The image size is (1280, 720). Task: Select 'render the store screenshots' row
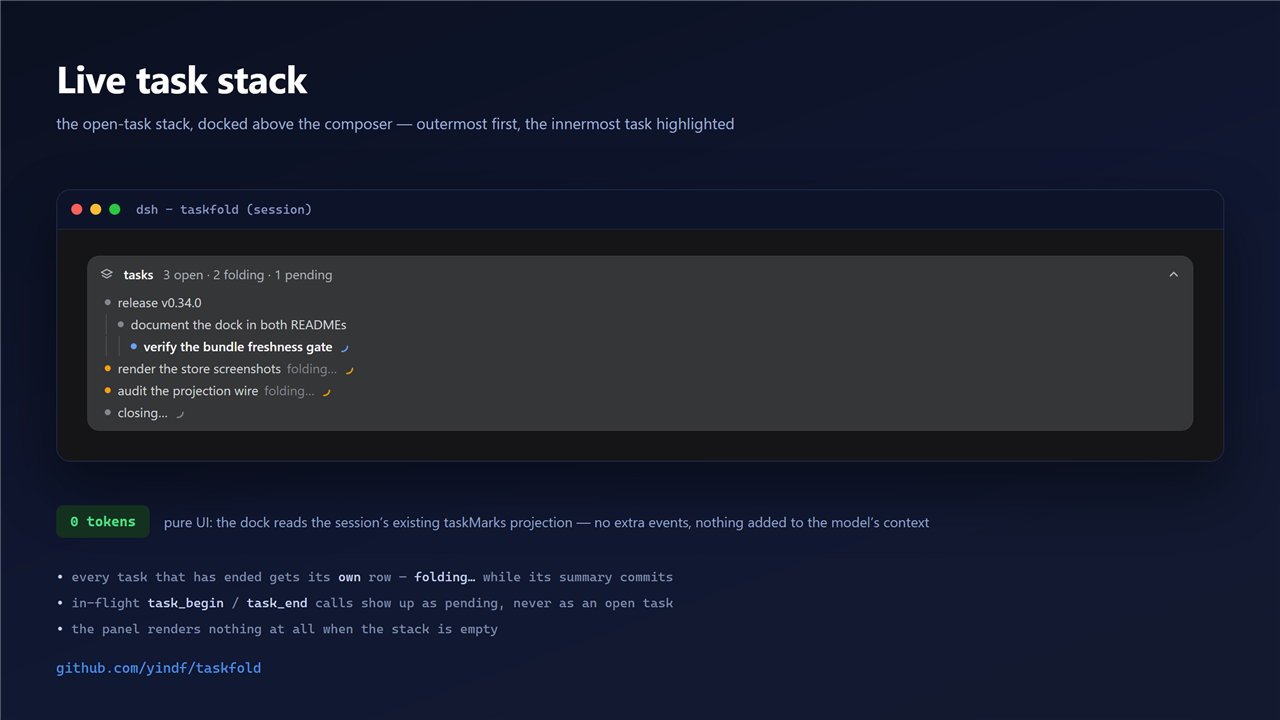click(x=640, y=369)
